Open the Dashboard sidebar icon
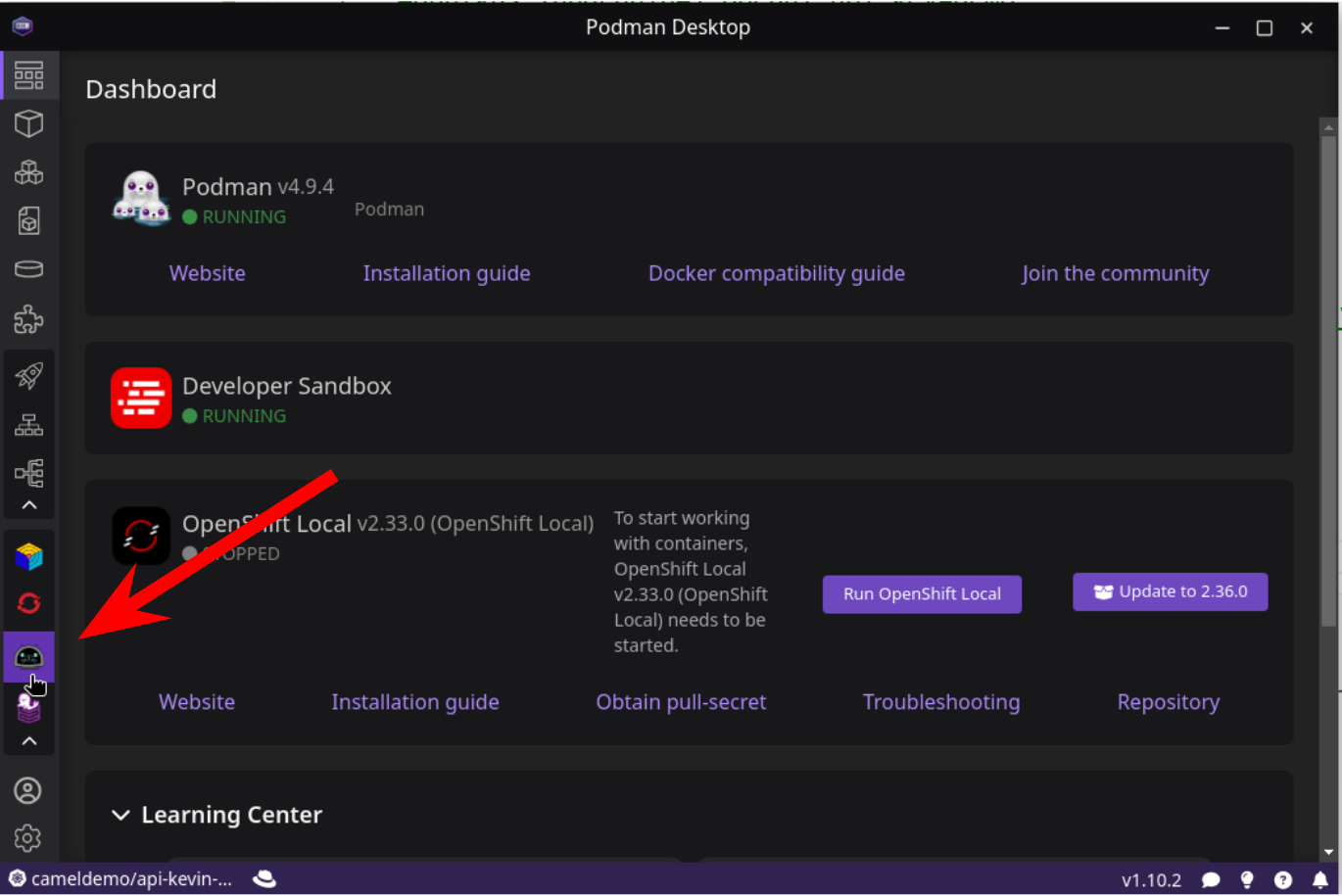The image size is (1342, 896). pos(28,75)
